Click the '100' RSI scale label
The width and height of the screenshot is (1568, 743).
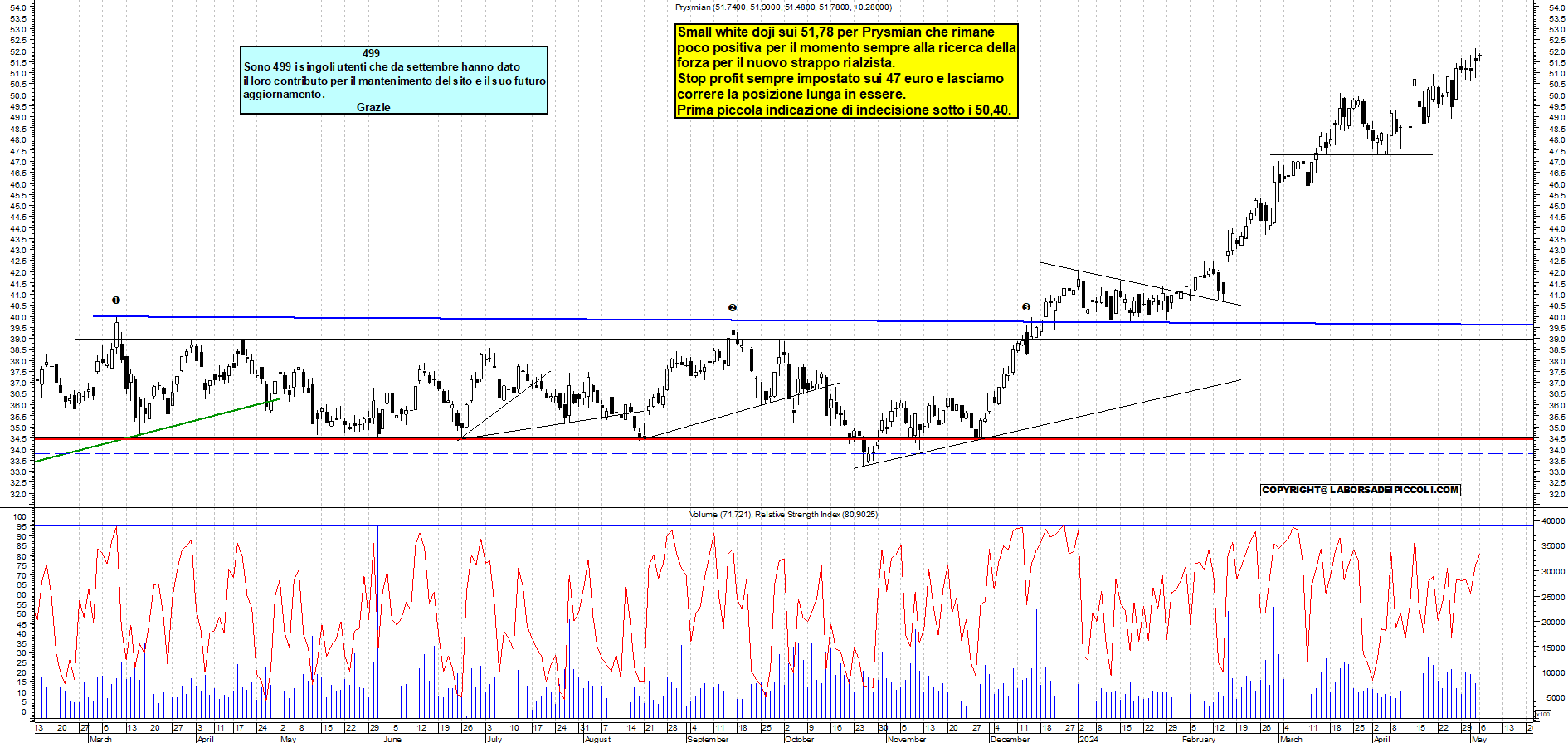coord(20,516)
